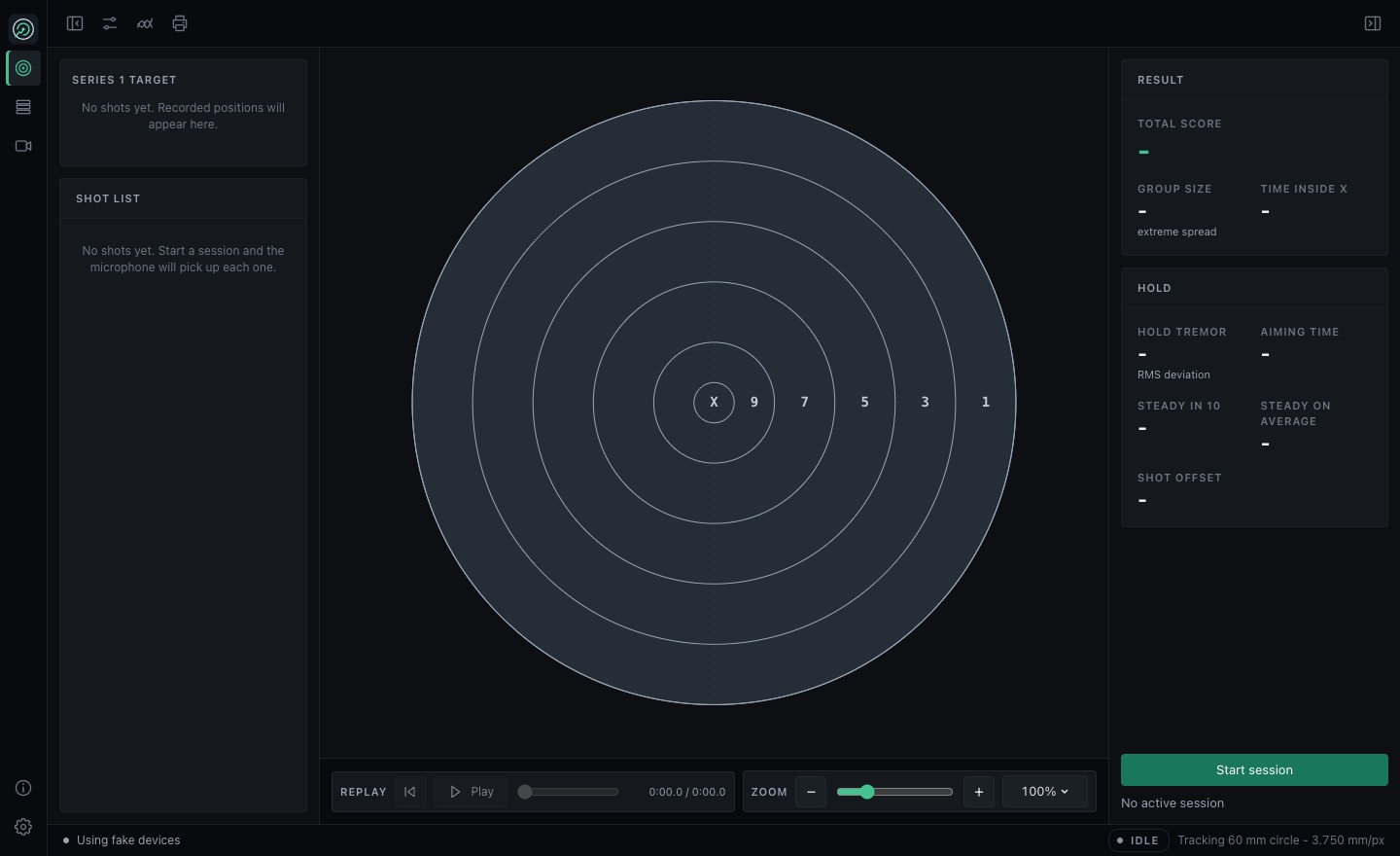Open the 100% zoom dropdown
This screenshot has width=1400, height=856.
pos(1045,792)
